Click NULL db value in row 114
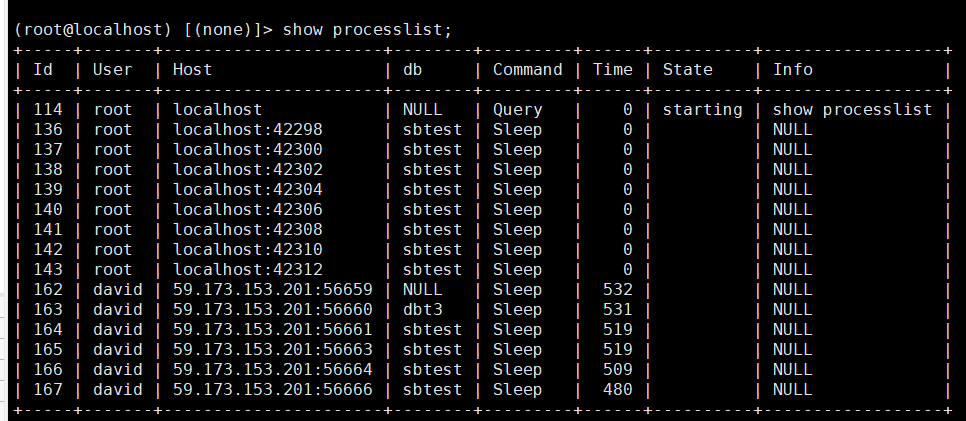 pyautogui.click(x=423, y=110)
